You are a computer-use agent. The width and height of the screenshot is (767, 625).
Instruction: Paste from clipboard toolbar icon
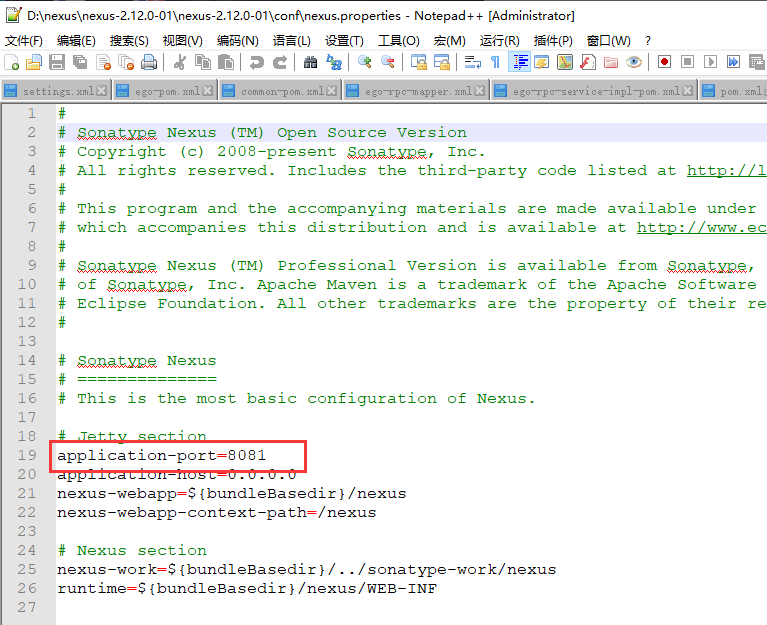click(226, 62)
